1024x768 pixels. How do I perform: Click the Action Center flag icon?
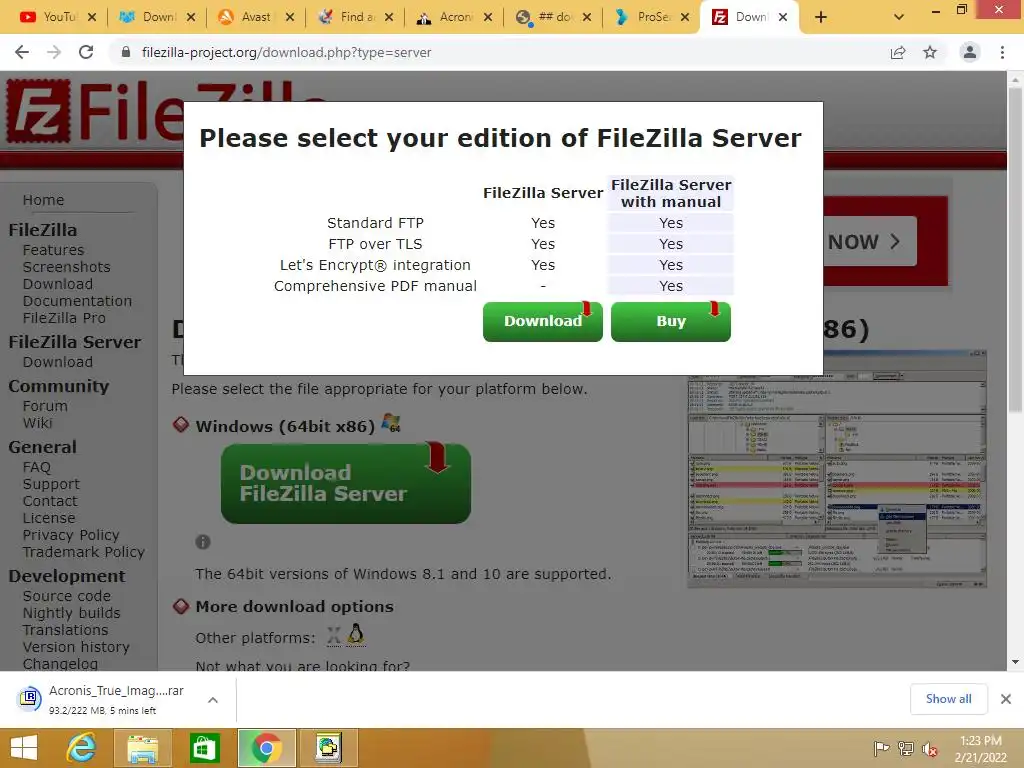coord(881,749)
